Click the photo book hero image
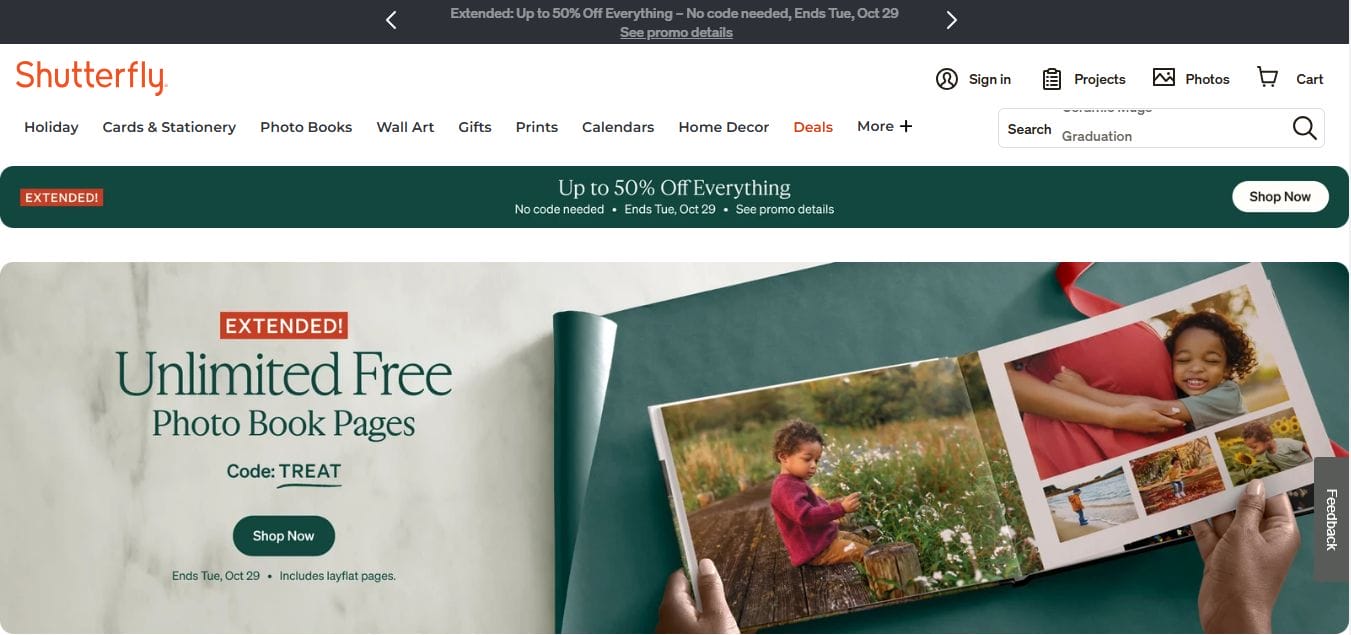The height and width of the screenshot is (635, 1351). pos(952,447)
